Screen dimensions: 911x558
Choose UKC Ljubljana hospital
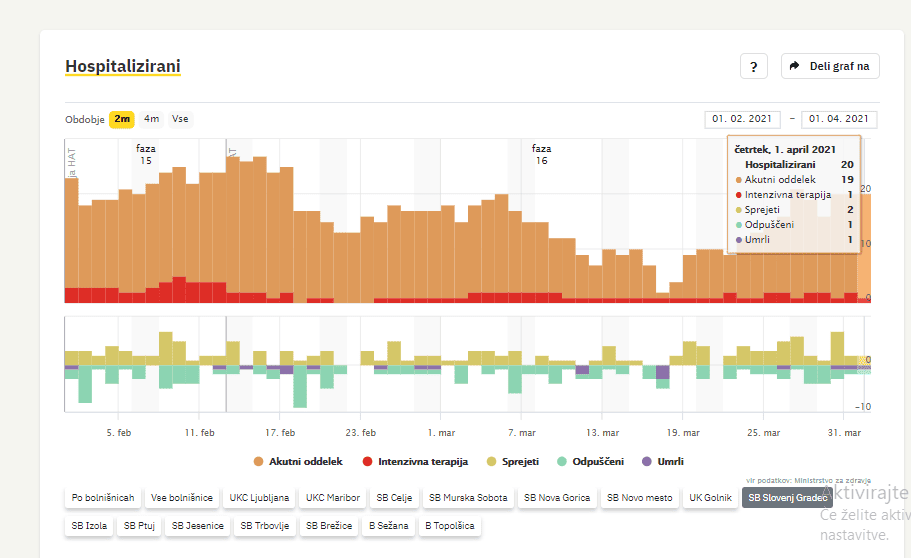point(259,497)
